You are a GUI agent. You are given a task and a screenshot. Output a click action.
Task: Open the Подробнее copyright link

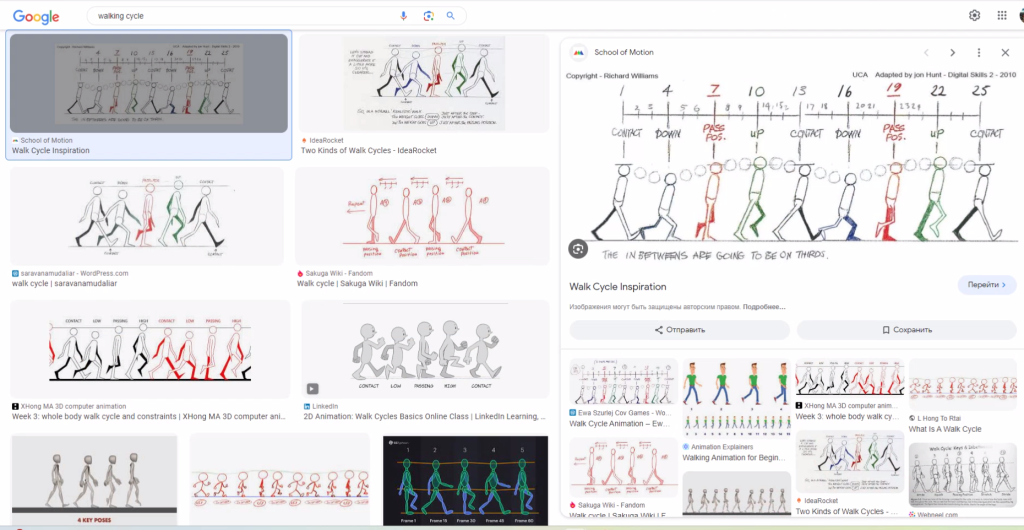pos(764,307)
